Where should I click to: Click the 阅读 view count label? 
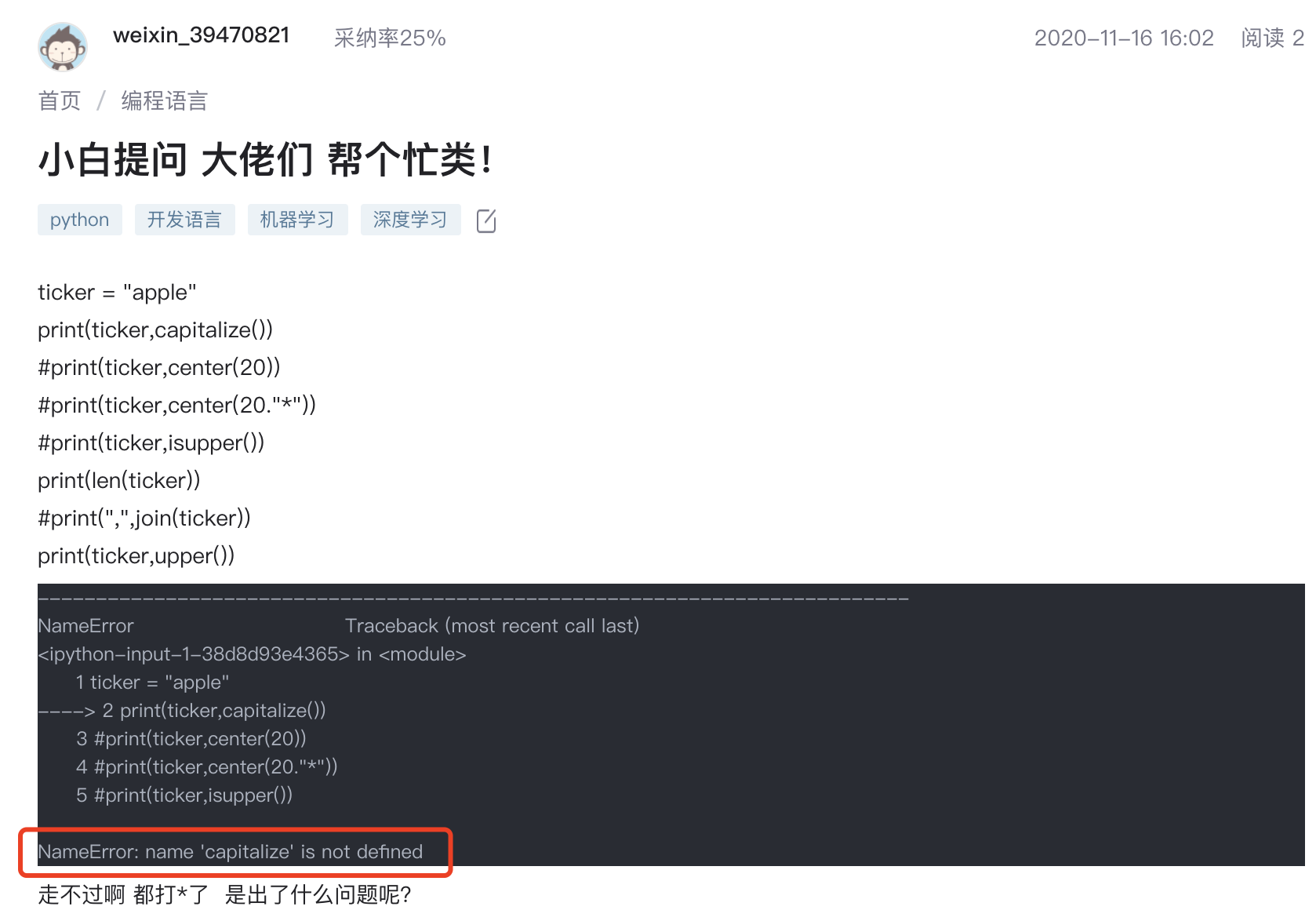click(x=1272, y=38)
